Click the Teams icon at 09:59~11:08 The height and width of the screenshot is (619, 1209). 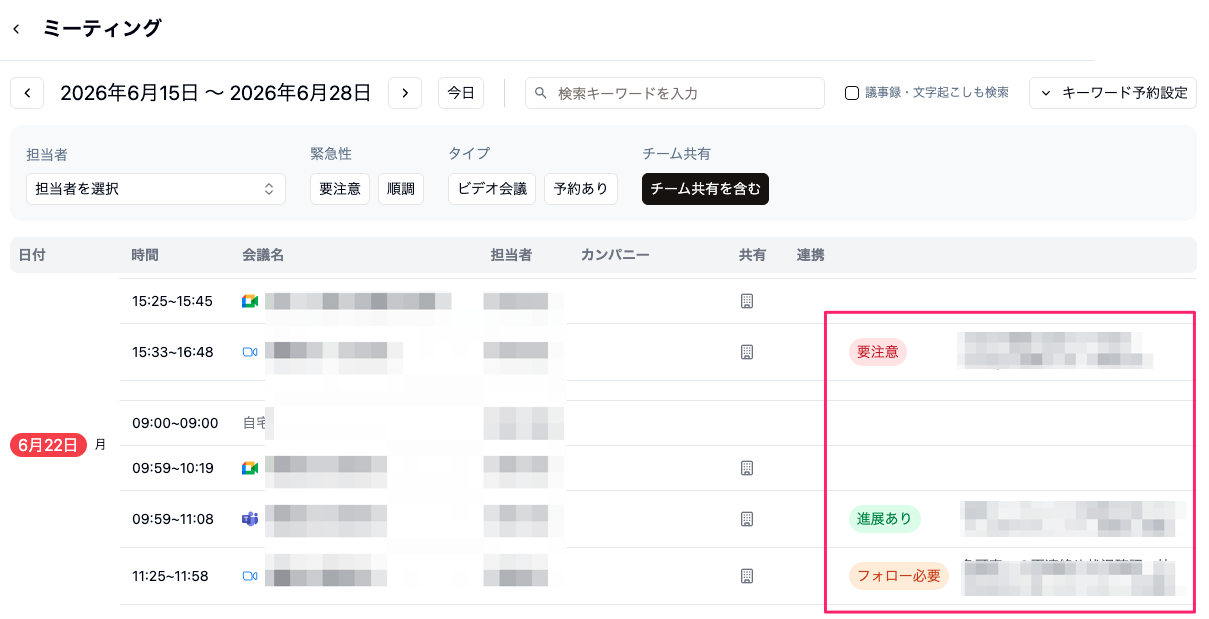pyautogui.click(x=250, y=519)
